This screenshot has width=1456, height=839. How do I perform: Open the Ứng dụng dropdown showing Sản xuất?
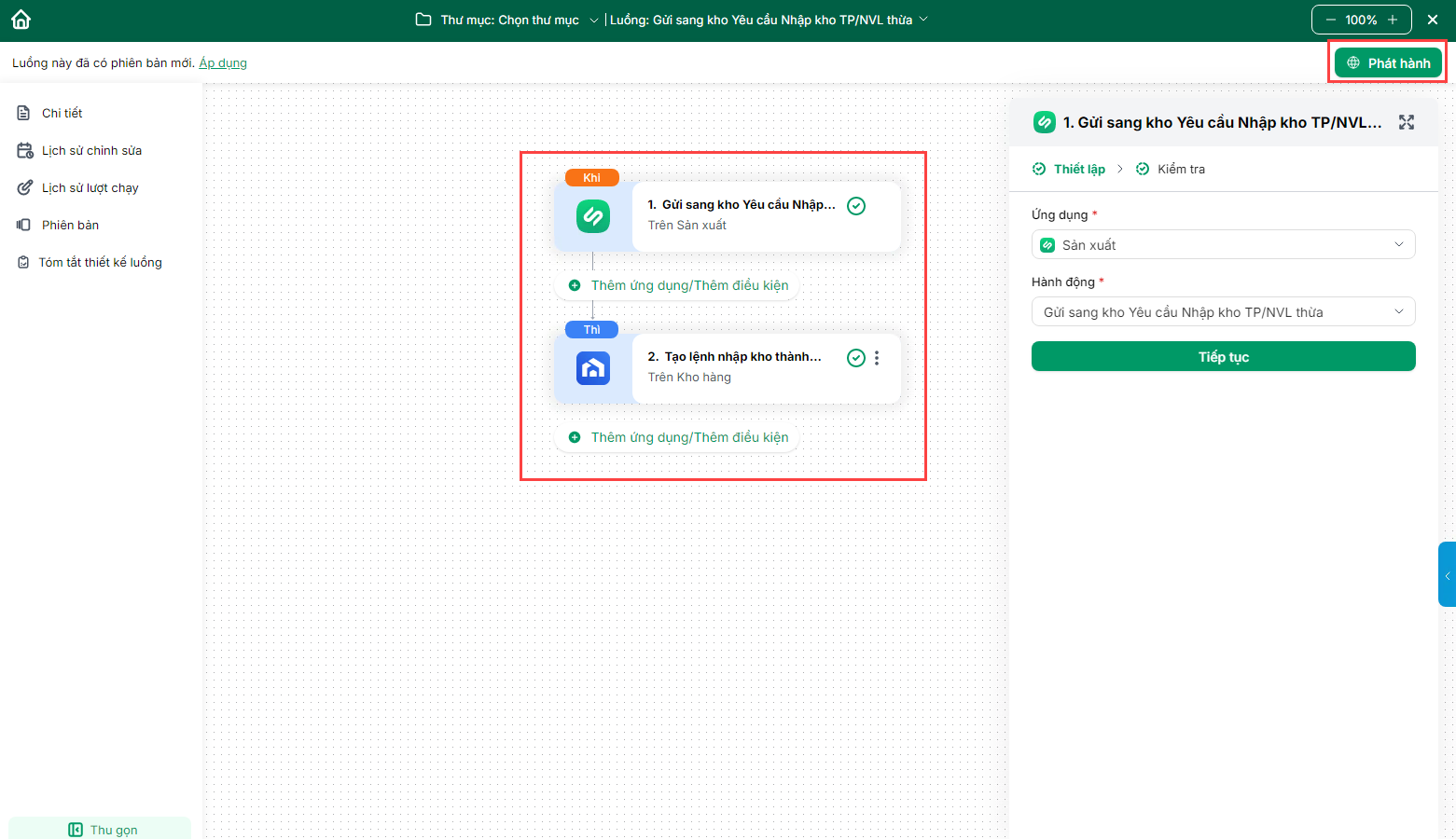(1223, 245)
